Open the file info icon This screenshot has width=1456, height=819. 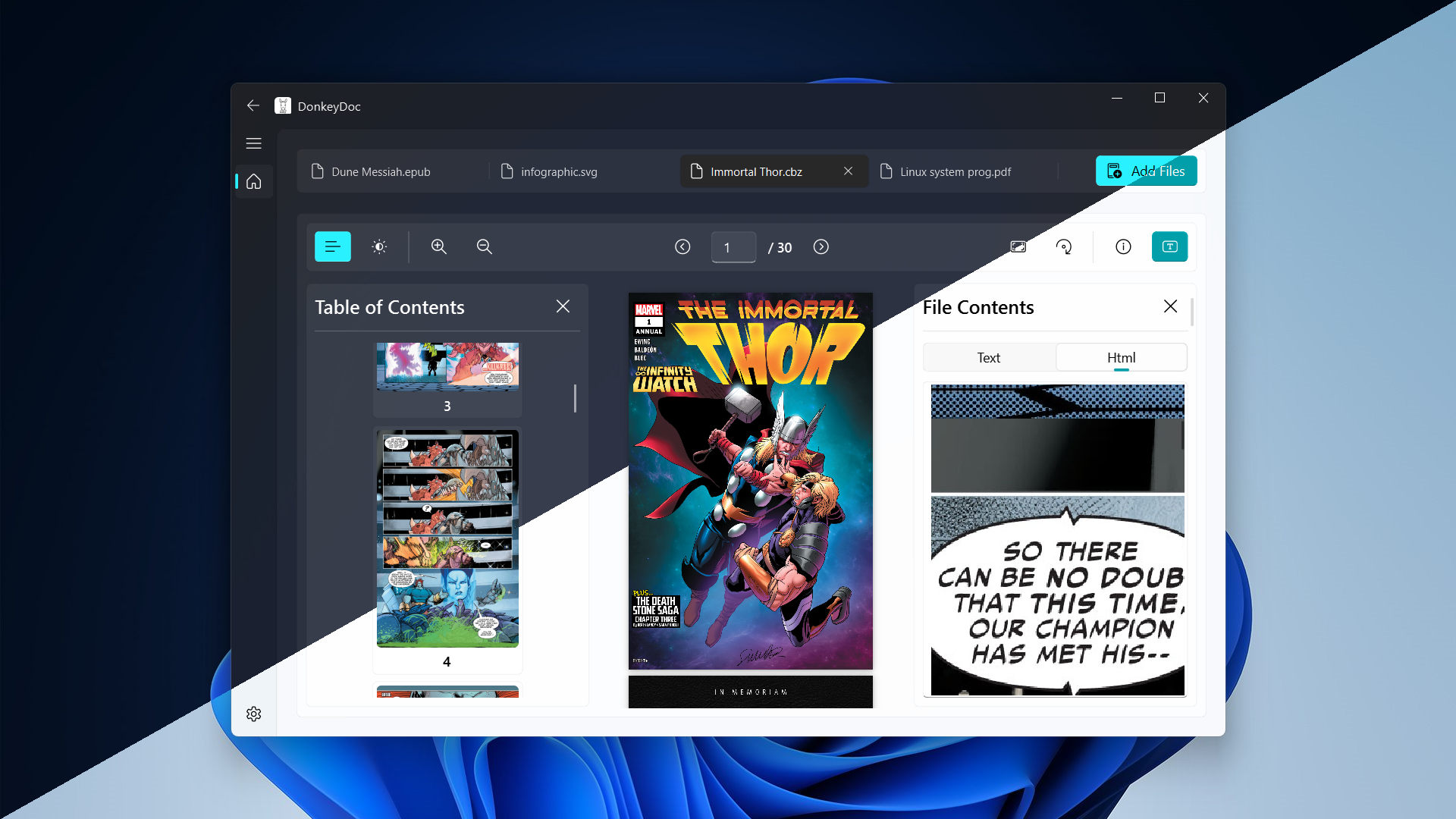point(1123,246)
